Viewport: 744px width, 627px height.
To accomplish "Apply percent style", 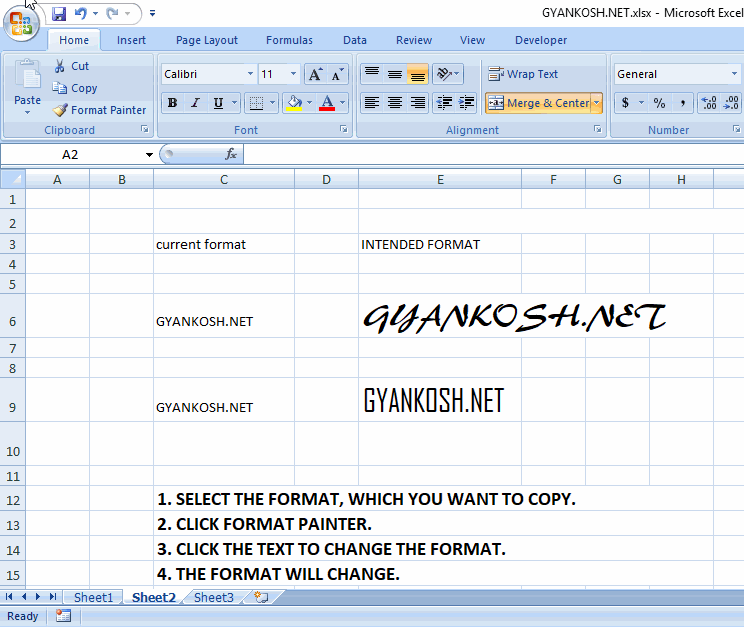I will pos(659,103).
